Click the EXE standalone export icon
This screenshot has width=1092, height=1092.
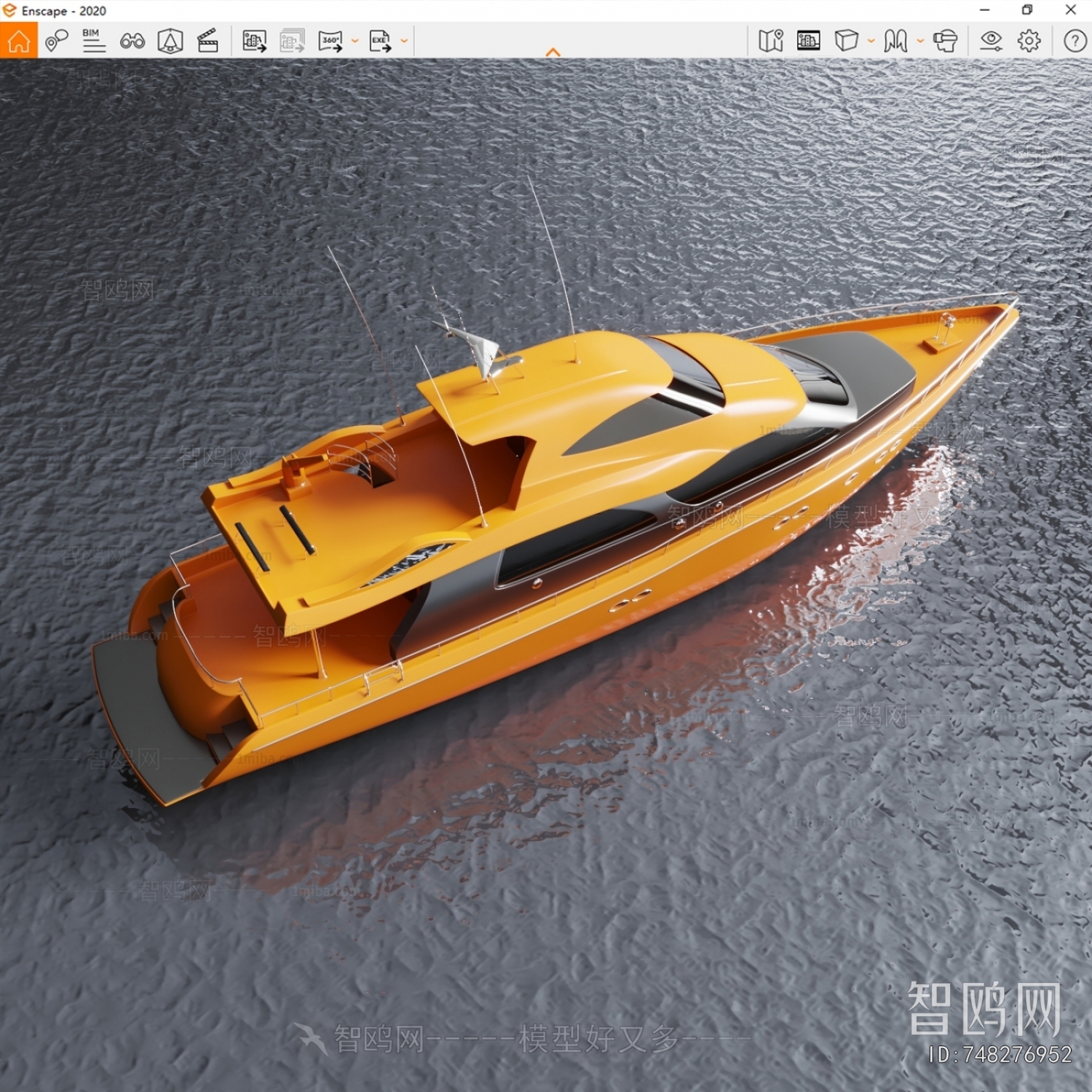[x=381, y=41]
